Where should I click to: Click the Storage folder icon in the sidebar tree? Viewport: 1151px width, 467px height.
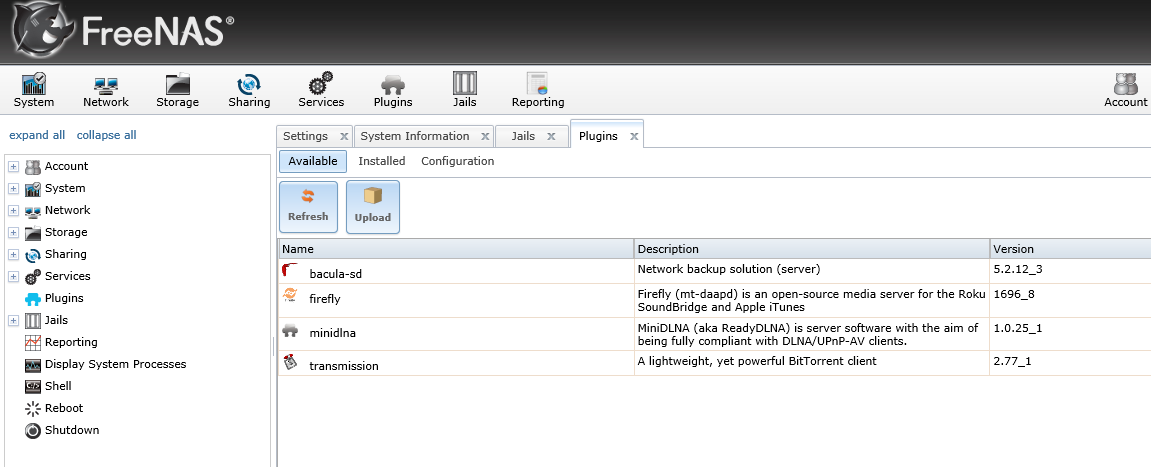tap(33, 233)
